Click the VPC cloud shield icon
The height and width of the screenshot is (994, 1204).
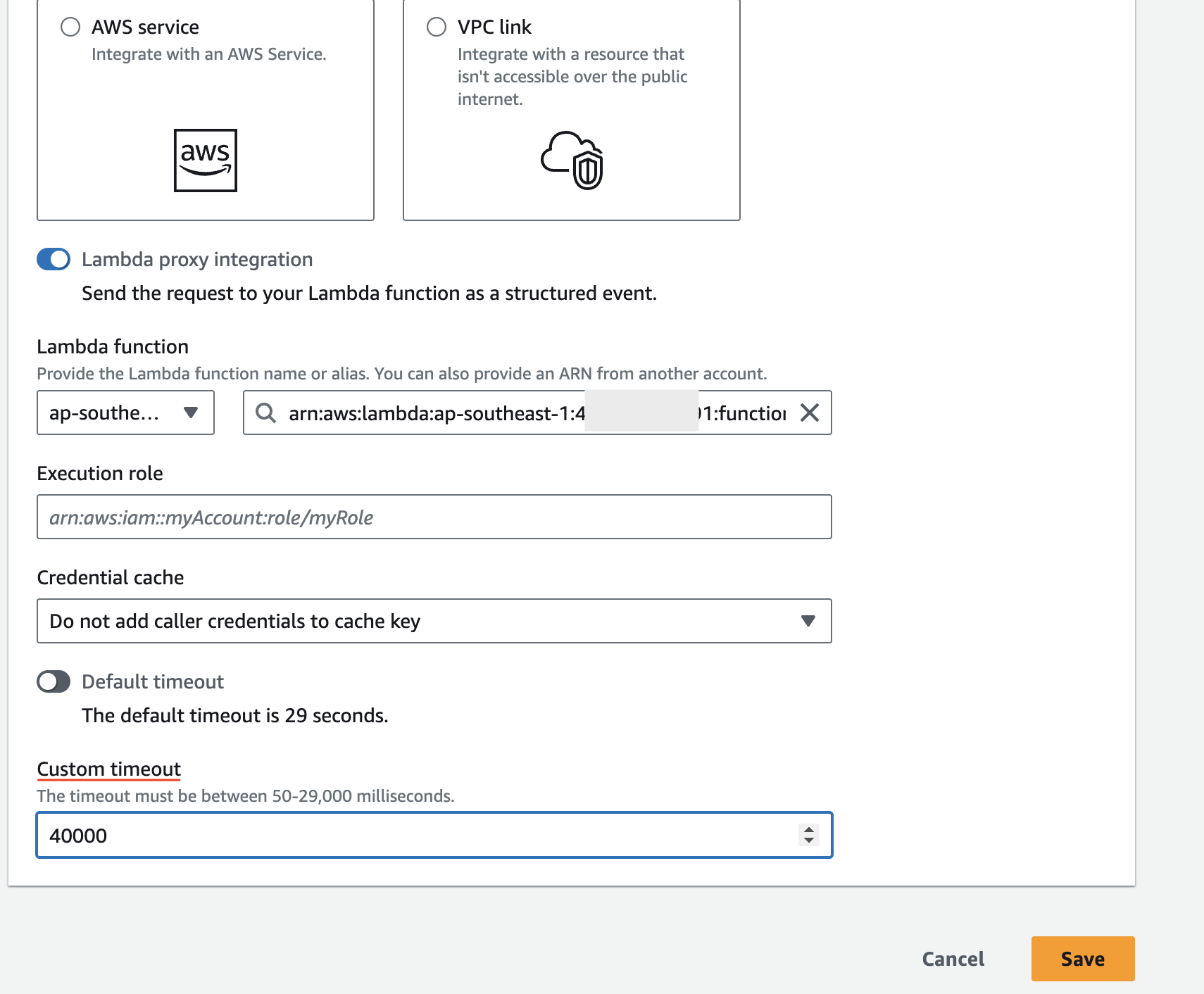(x=572, y=161)
